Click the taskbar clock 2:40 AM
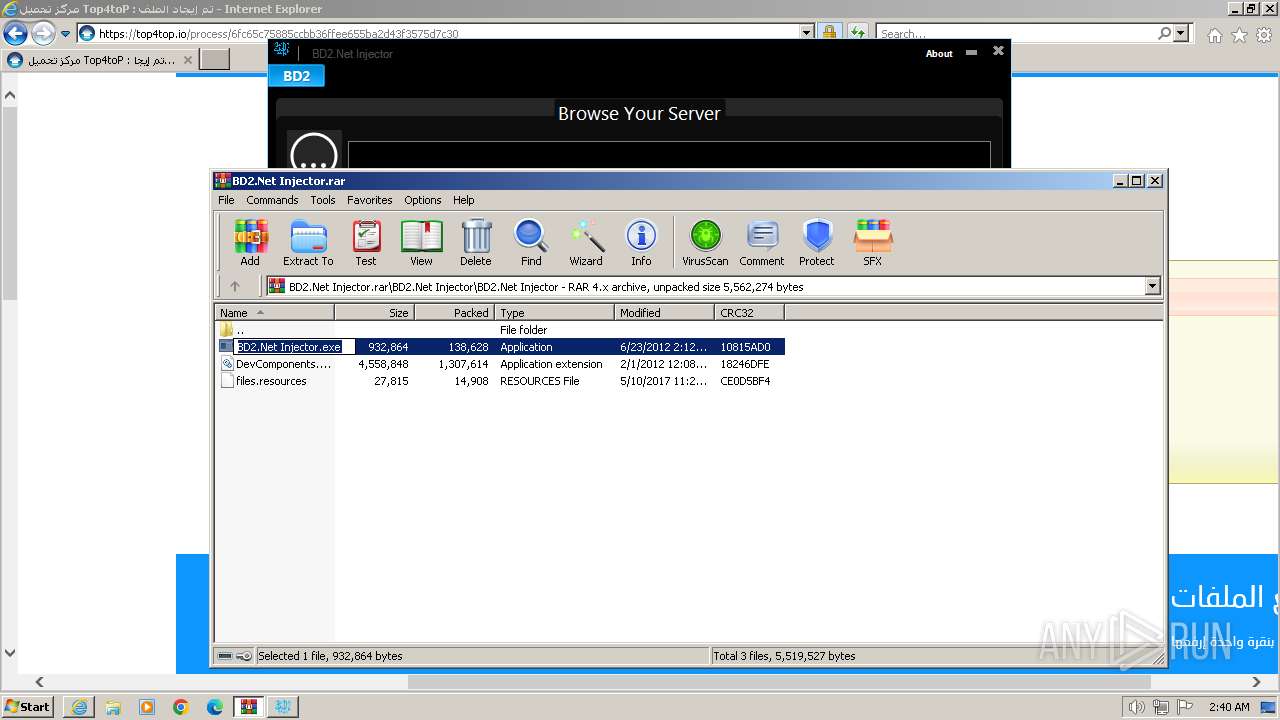 click(1229, 707)
